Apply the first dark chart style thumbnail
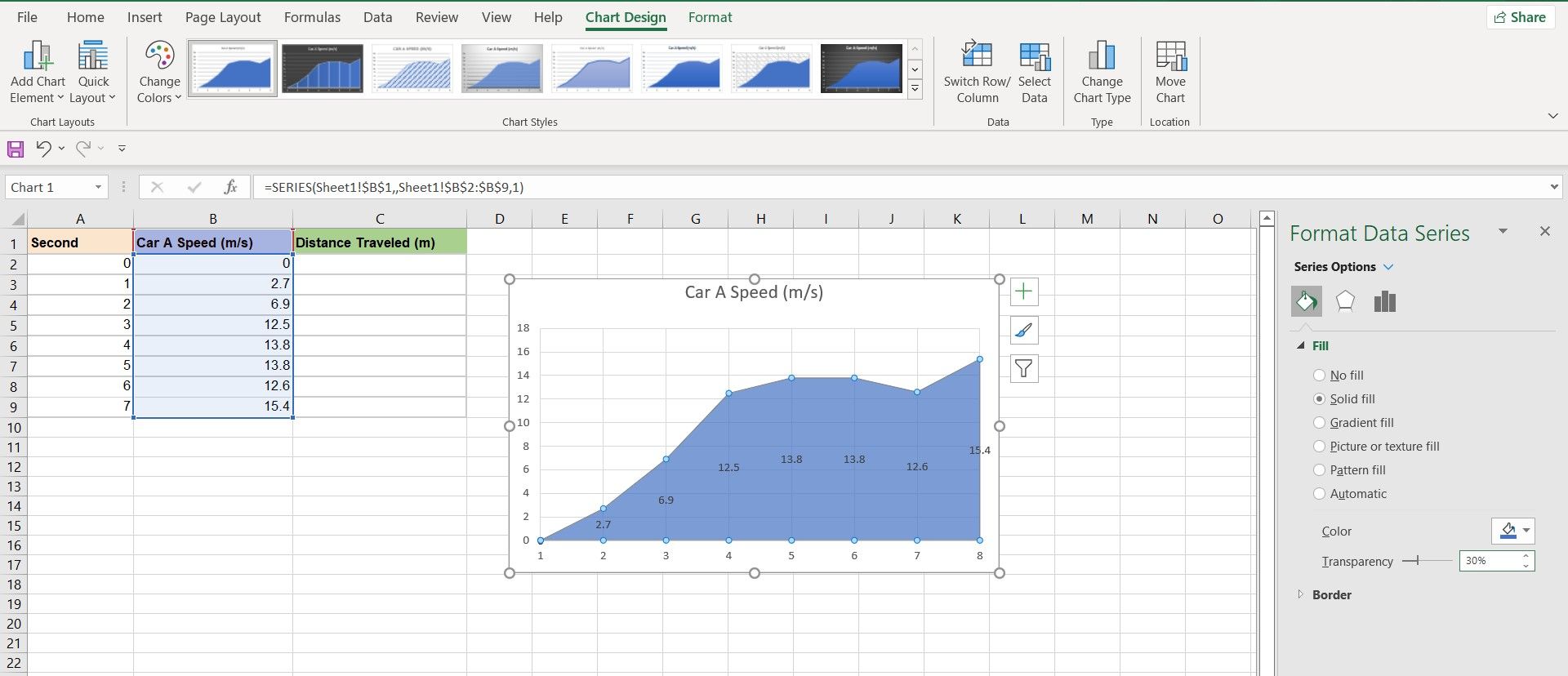The image size is (1568, 676). pos(323,69)
